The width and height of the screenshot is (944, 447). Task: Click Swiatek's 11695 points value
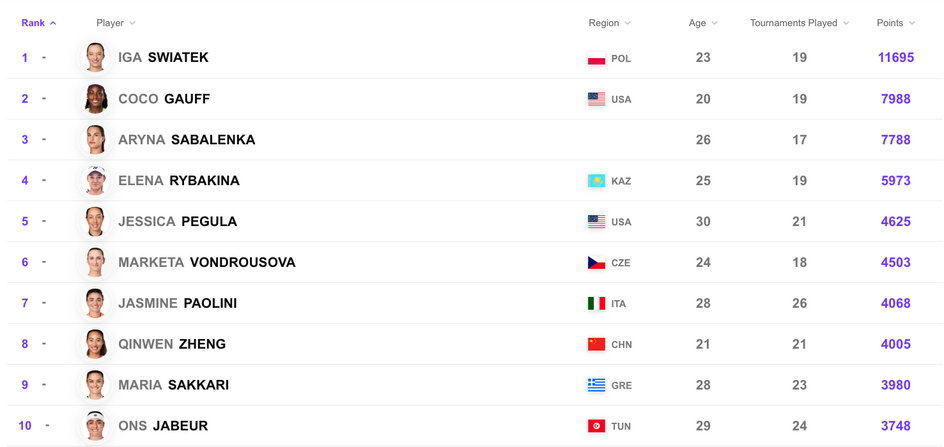[896, 58]
